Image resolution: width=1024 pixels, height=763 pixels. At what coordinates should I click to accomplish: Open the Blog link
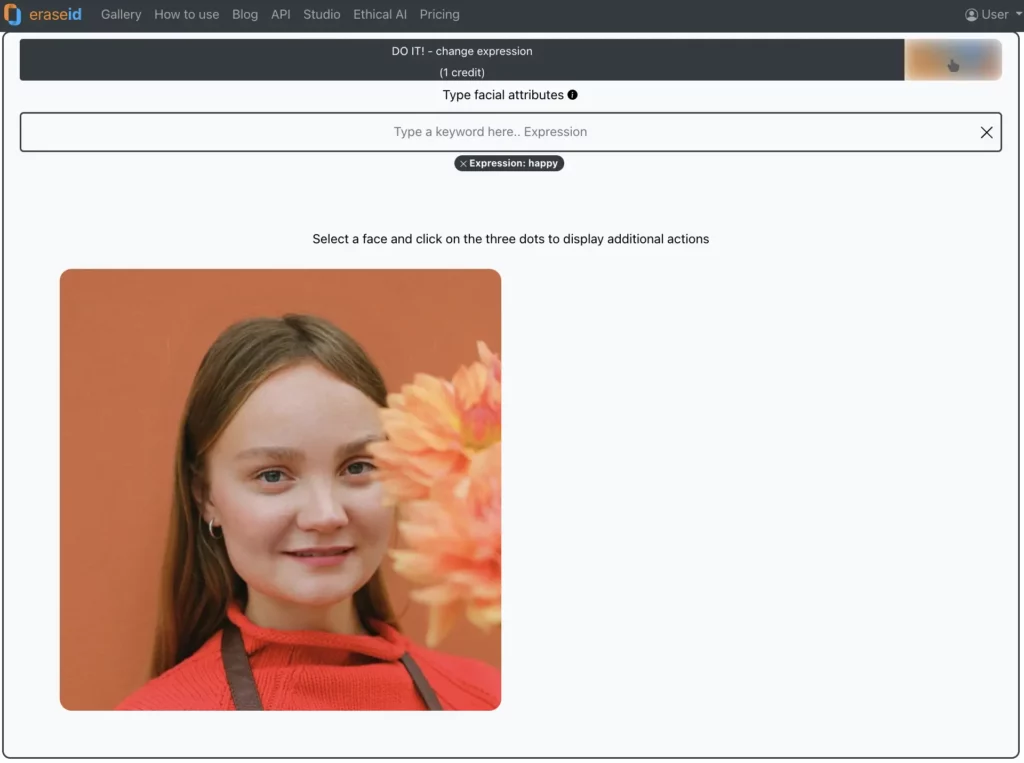click(x=245, y=15)
